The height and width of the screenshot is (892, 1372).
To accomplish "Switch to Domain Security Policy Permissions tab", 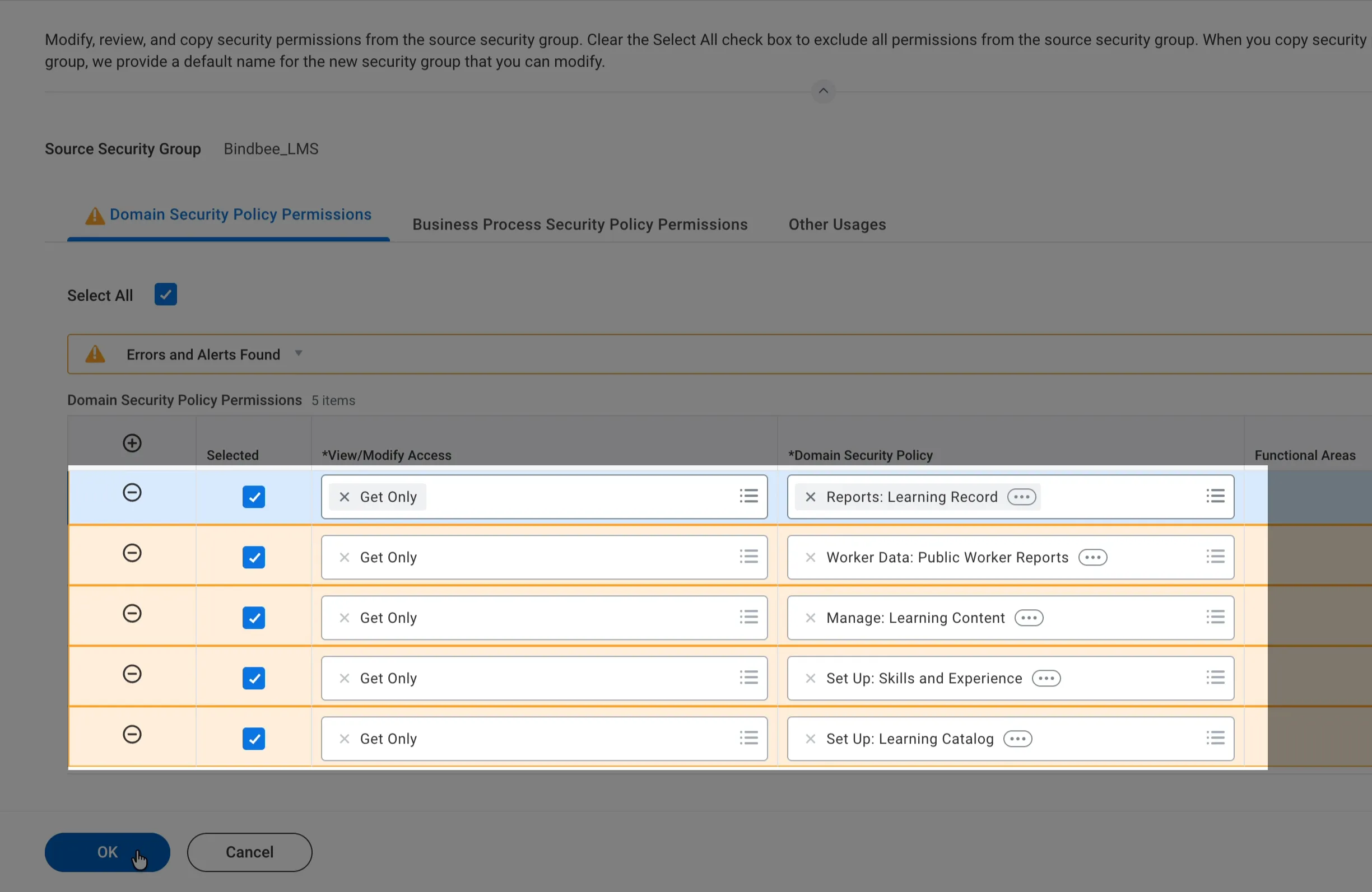I will pos(228,215).
